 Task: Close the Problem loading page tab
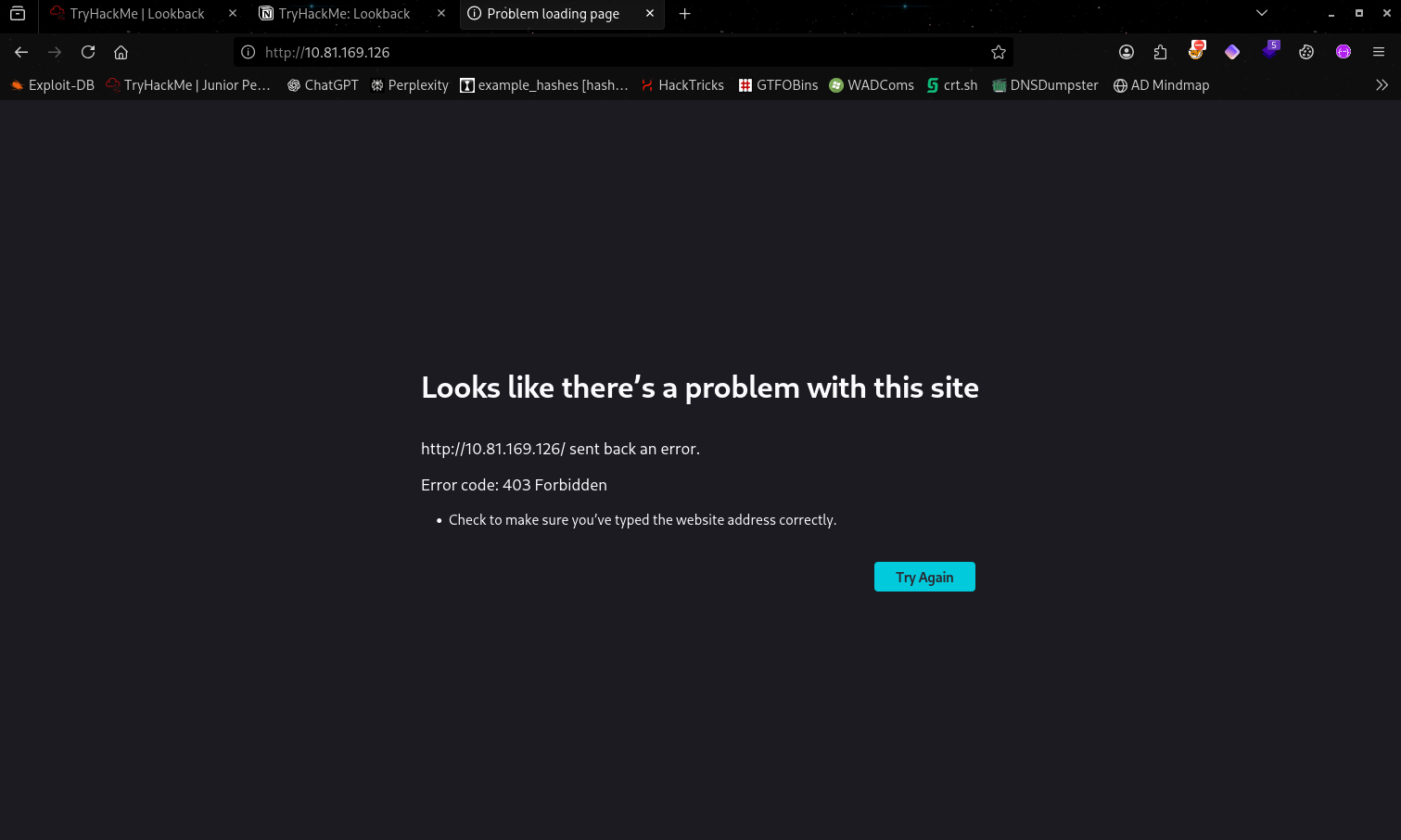[650, 14]
